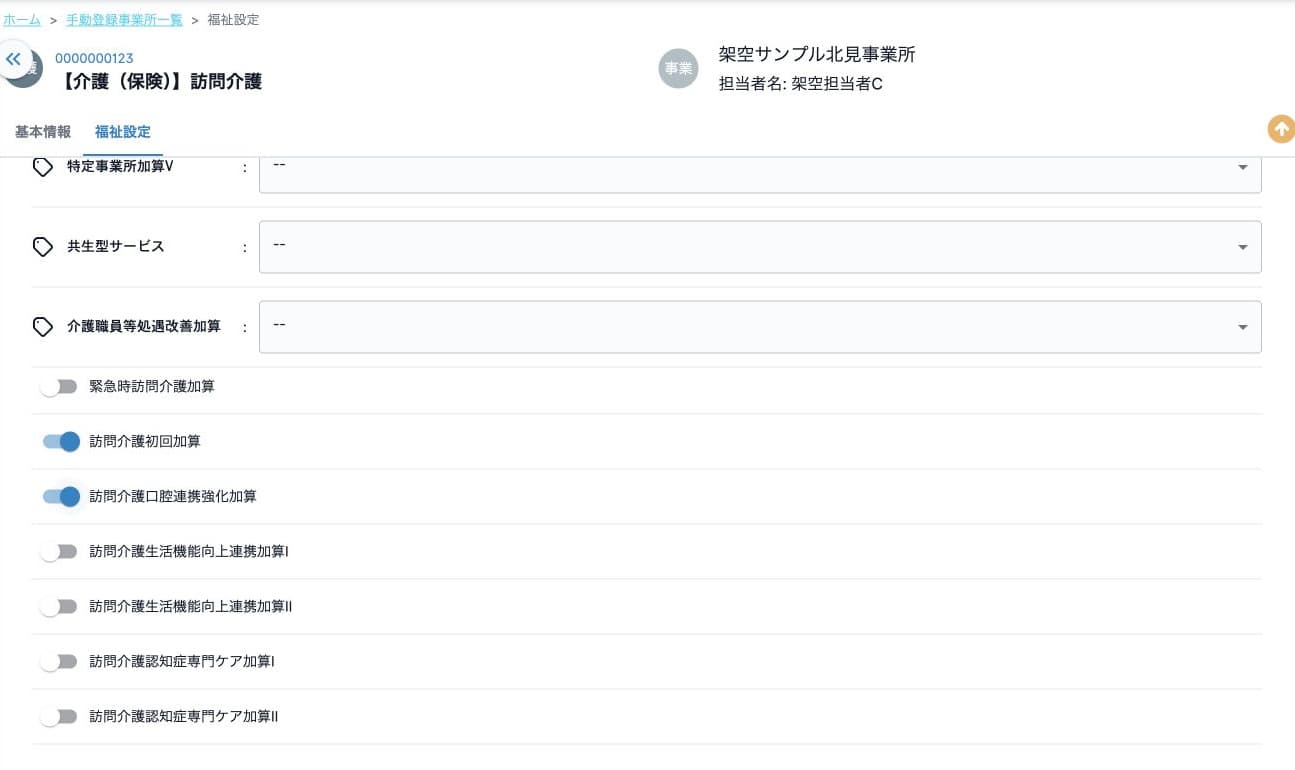Click the 福祉設定 breadcrumb text
Screen dimensions: 1295x770
[x=233, y=20]
